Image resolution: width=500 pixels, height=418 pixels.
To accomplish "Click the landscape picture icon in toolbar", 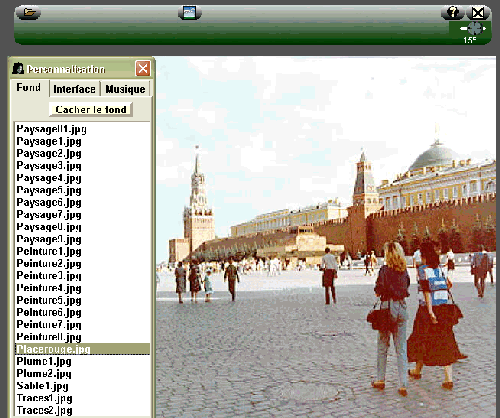I will pyautogui.click(x=190, y=13).
